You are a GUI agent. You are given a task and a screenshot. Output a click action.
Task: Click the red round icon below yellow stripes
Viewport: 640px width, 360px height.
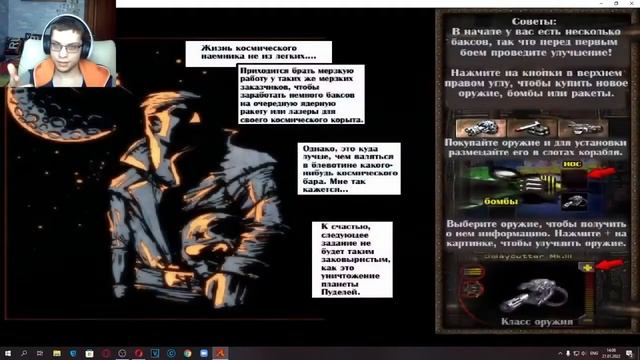[473, 290]
